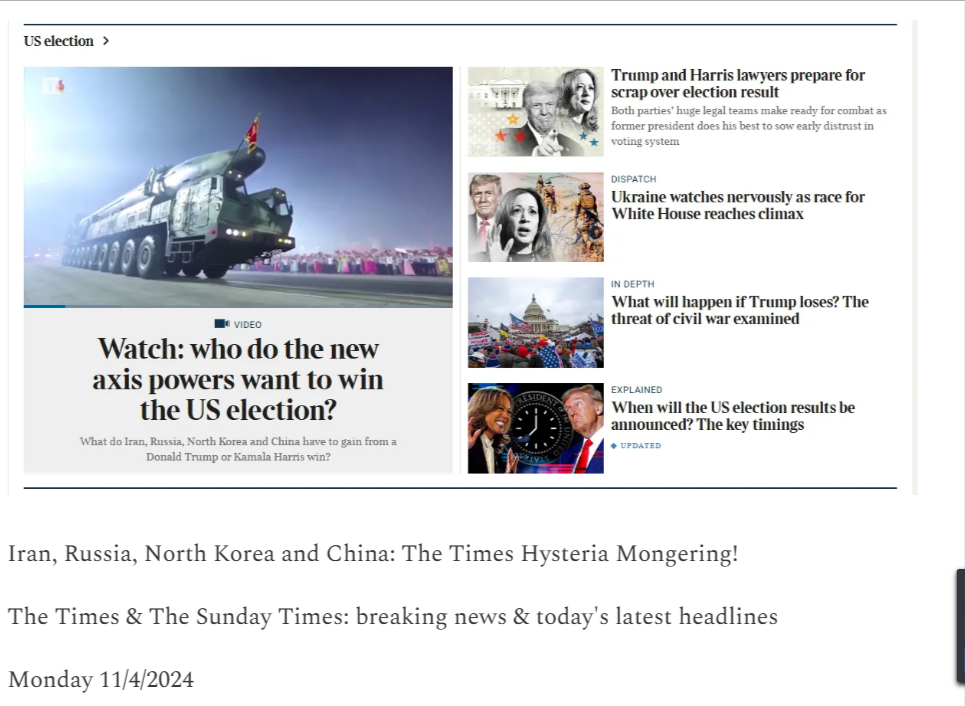Click the video camera icon above headline
Image resolution: width=965 pixels, height=706 pixels.
(222, 324)
